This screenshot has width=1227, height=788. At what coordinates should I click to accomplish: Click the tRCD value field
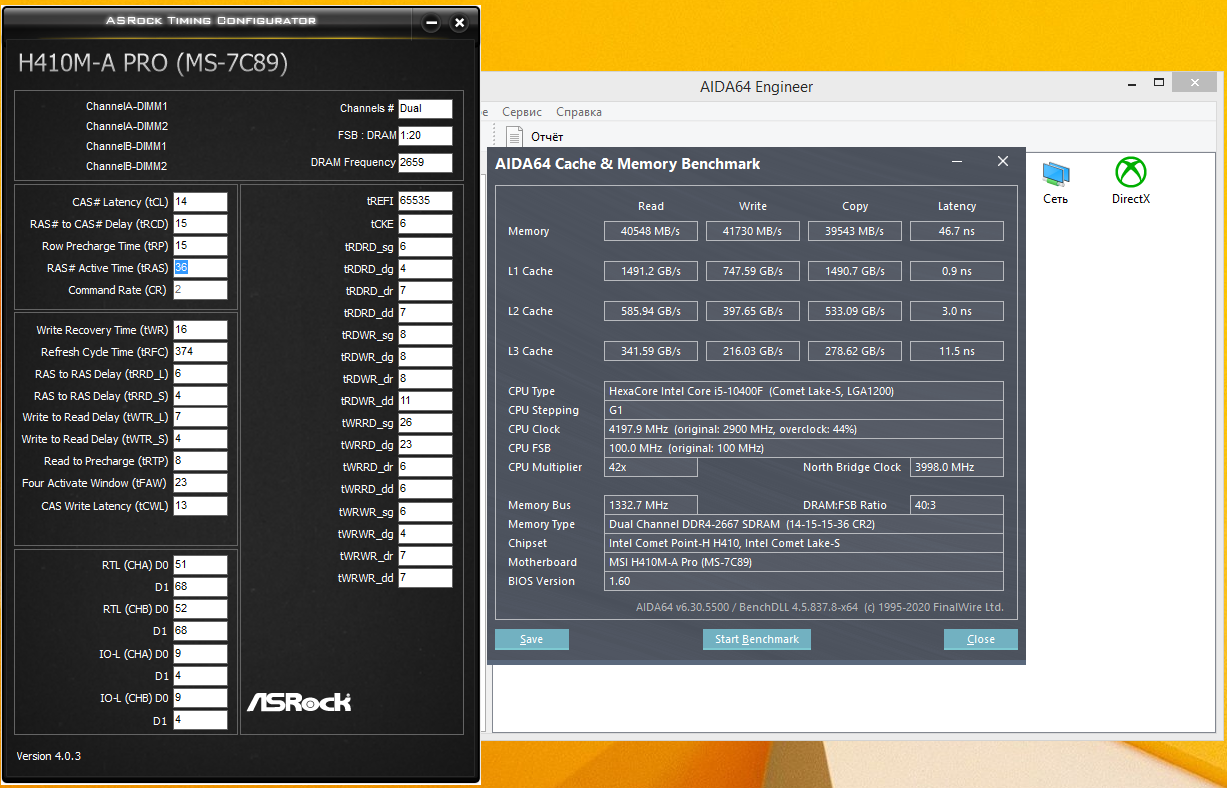coord(200,224)
